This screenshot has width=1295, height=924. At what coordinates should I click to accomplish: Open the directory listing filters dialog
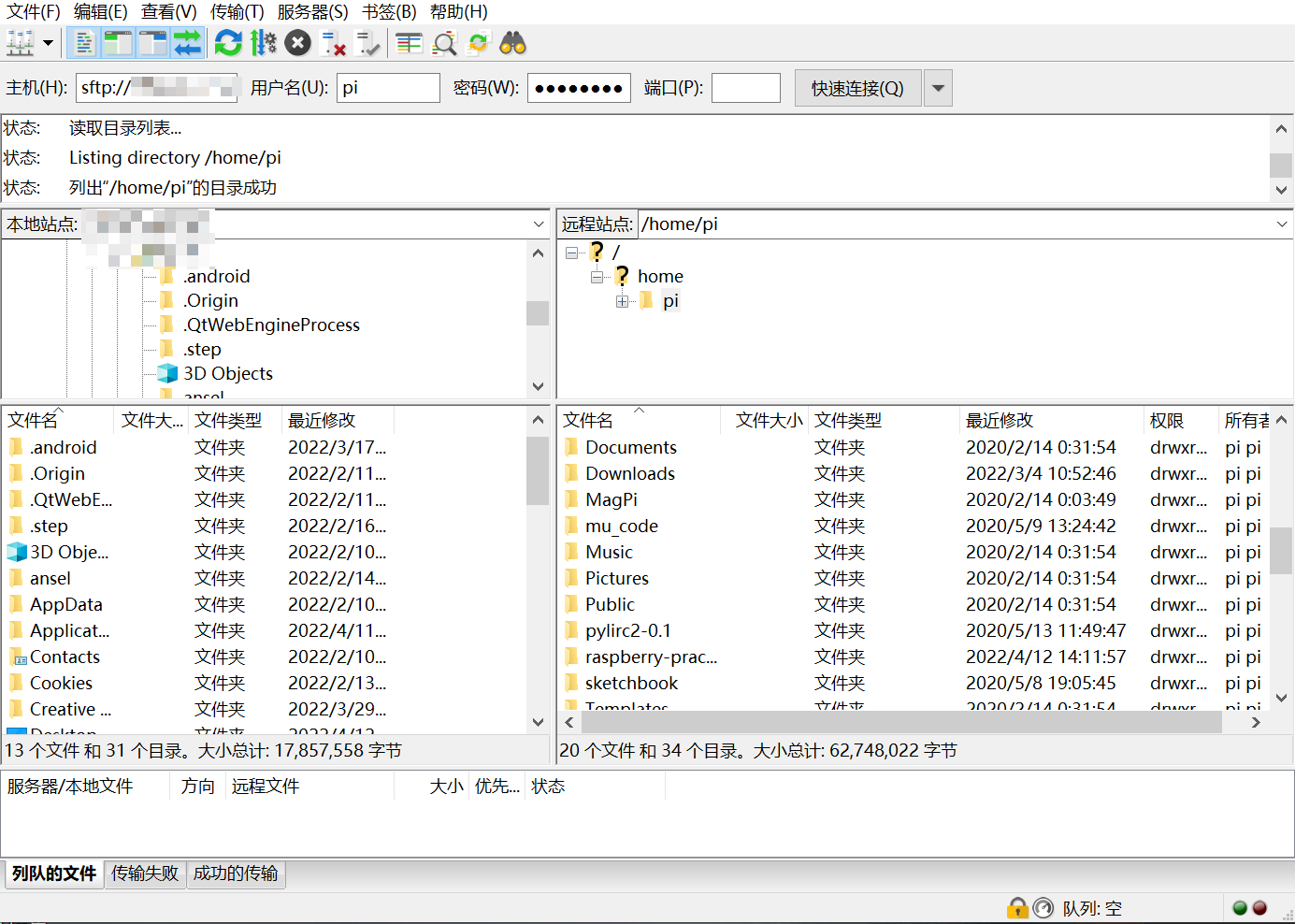(x=409, y=43)
